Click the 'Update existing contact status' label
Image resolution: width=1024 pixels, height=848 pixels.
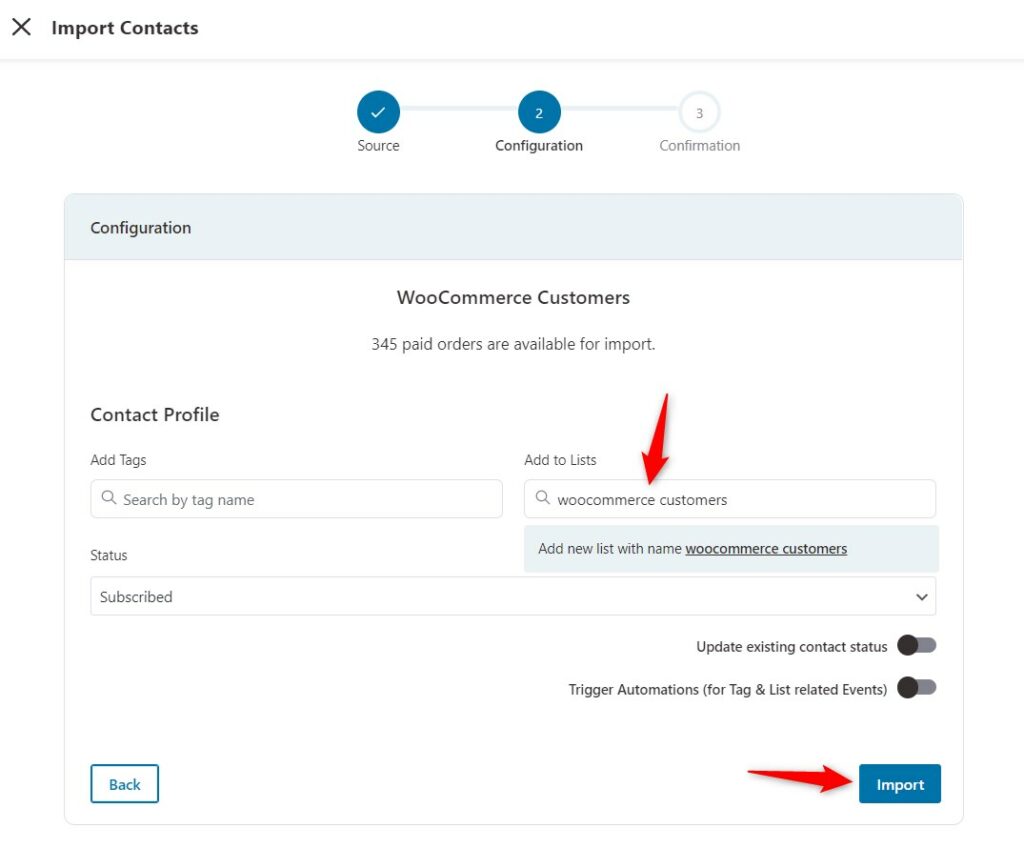pyautogui.click(x=792, y=647)
